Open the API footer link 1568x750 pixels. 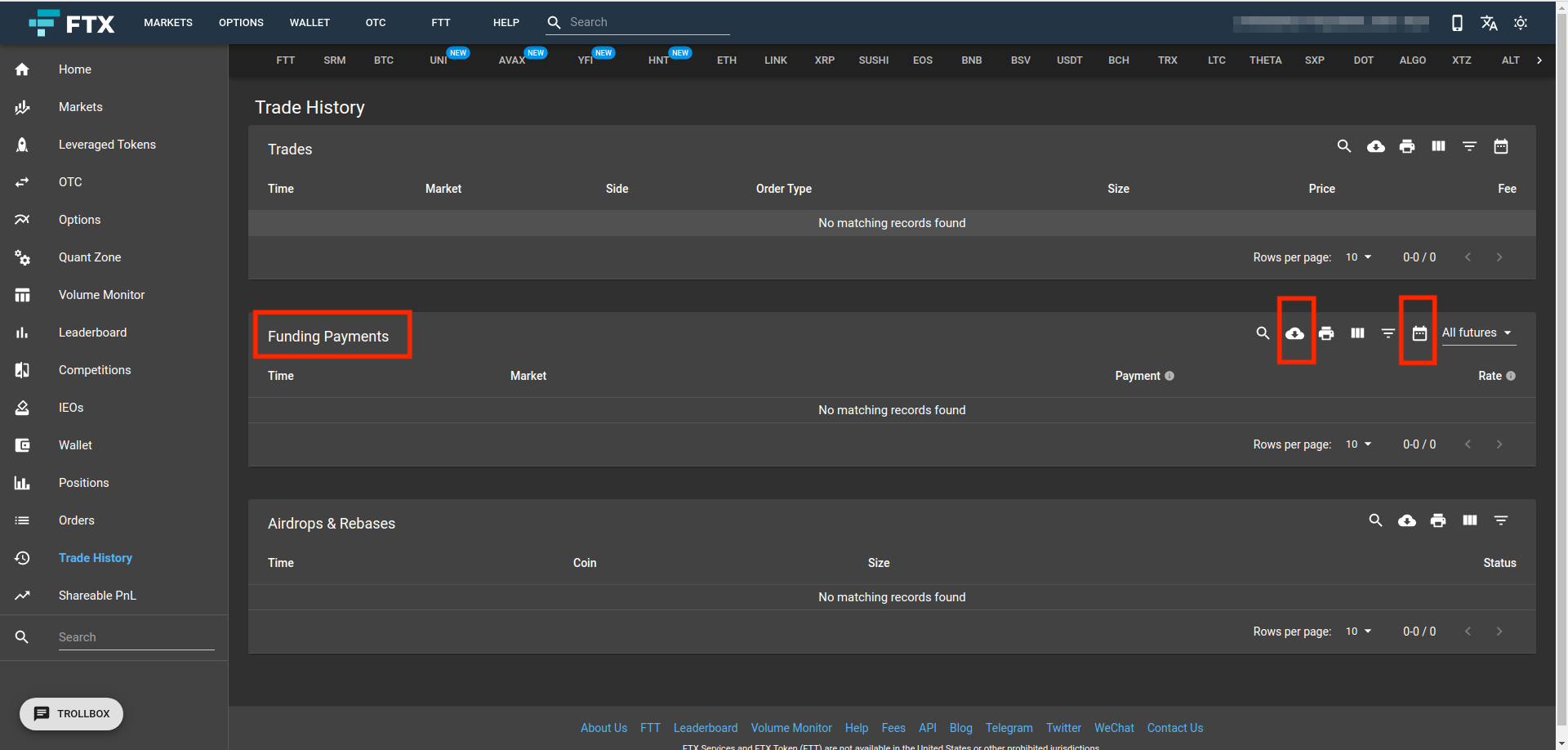point(928,728)
